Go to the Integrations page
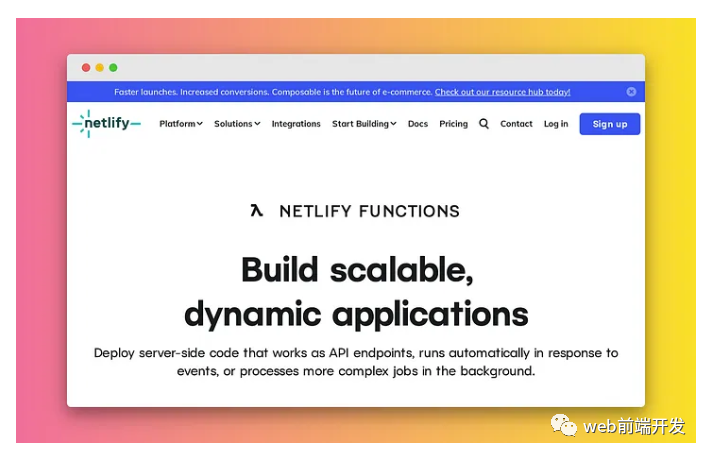The height and width of the screenshot is (457, 708). pyautogui.click(x=296, y=124)
